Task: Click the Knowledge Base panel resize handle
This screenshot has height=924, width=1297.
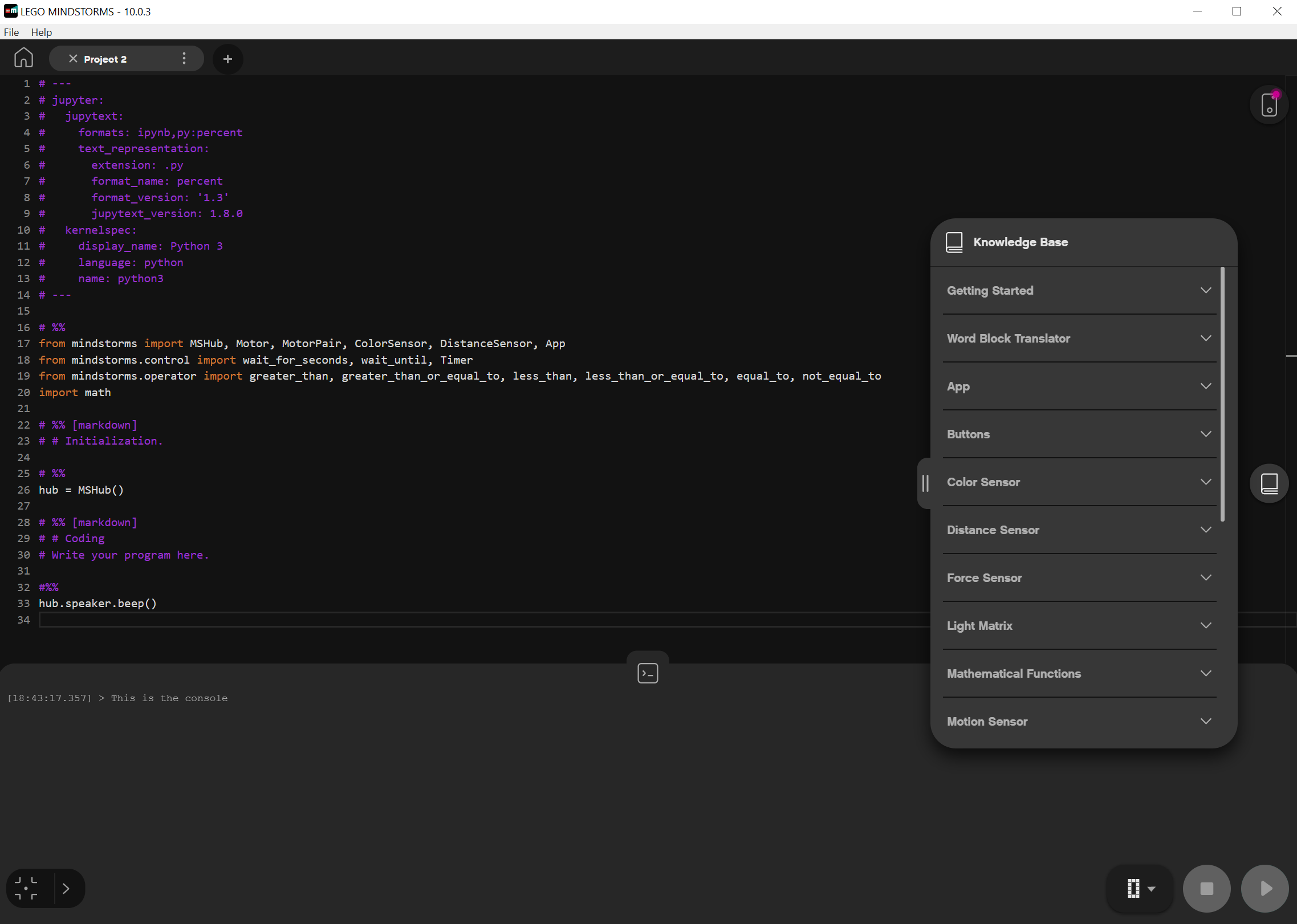Action: [x=925, y=483]
